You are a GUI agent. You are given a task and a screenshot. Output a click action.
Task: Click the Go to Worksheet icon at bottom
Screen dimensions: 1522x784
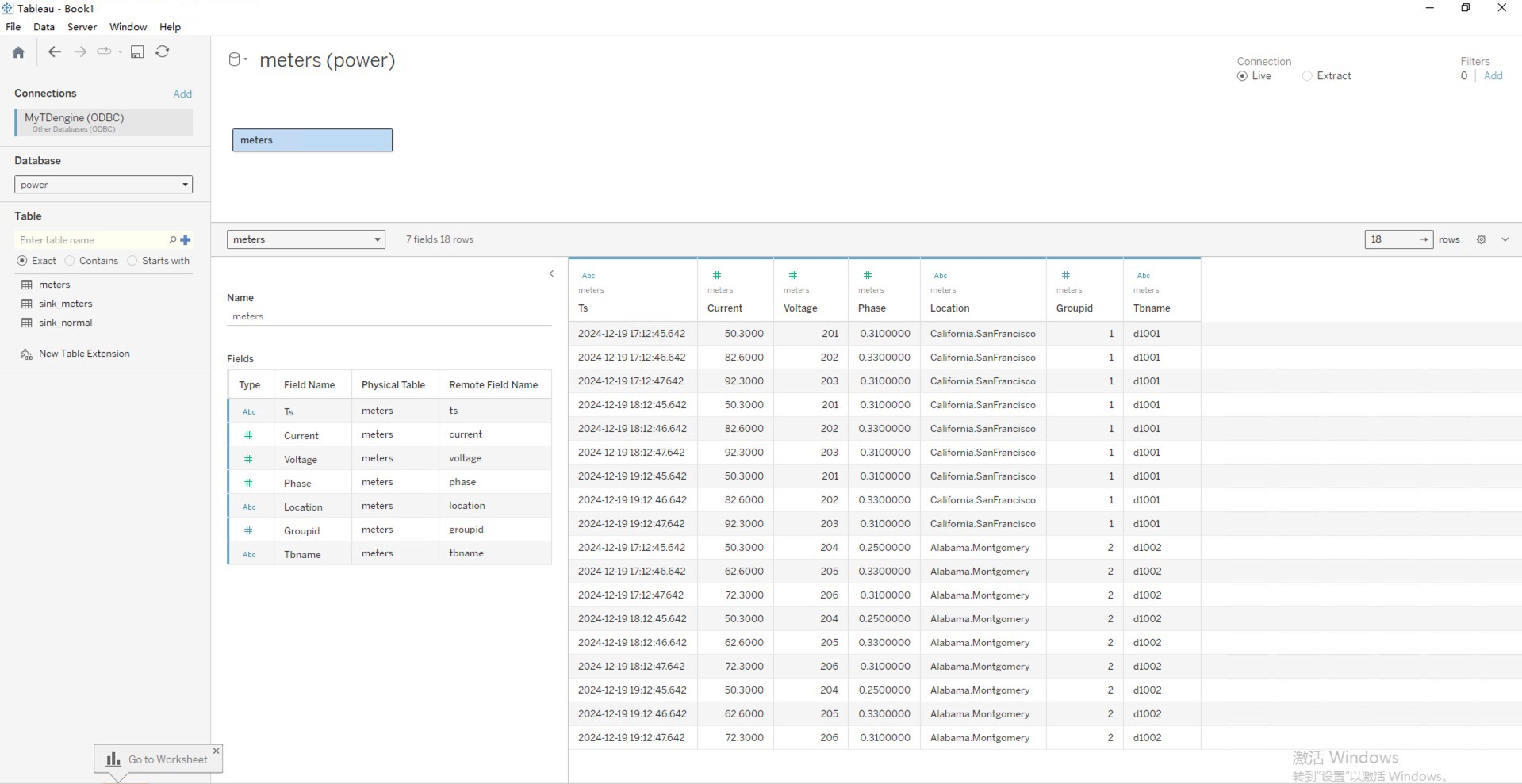pos(114,759)
